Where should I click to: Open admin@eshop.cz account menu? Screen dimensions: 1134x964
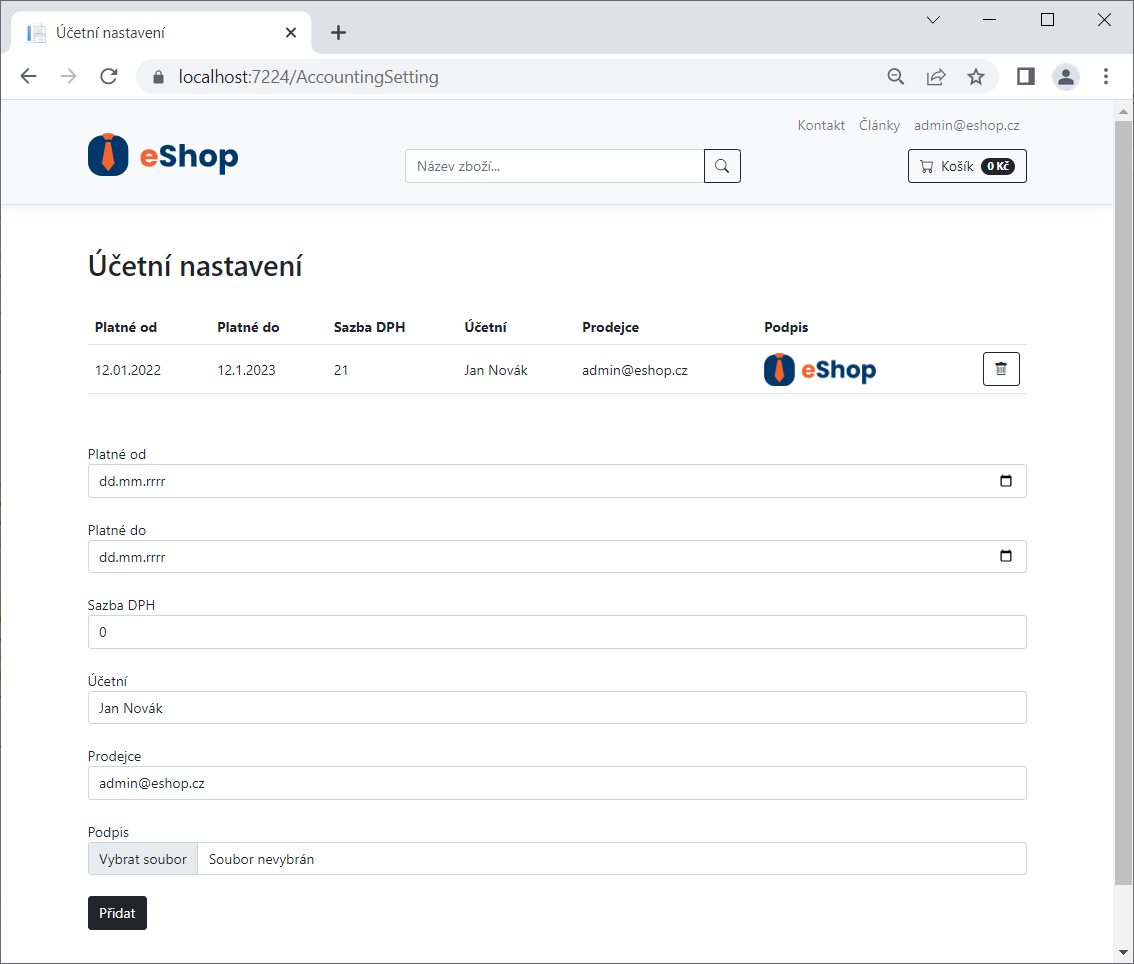click(966, 125)
